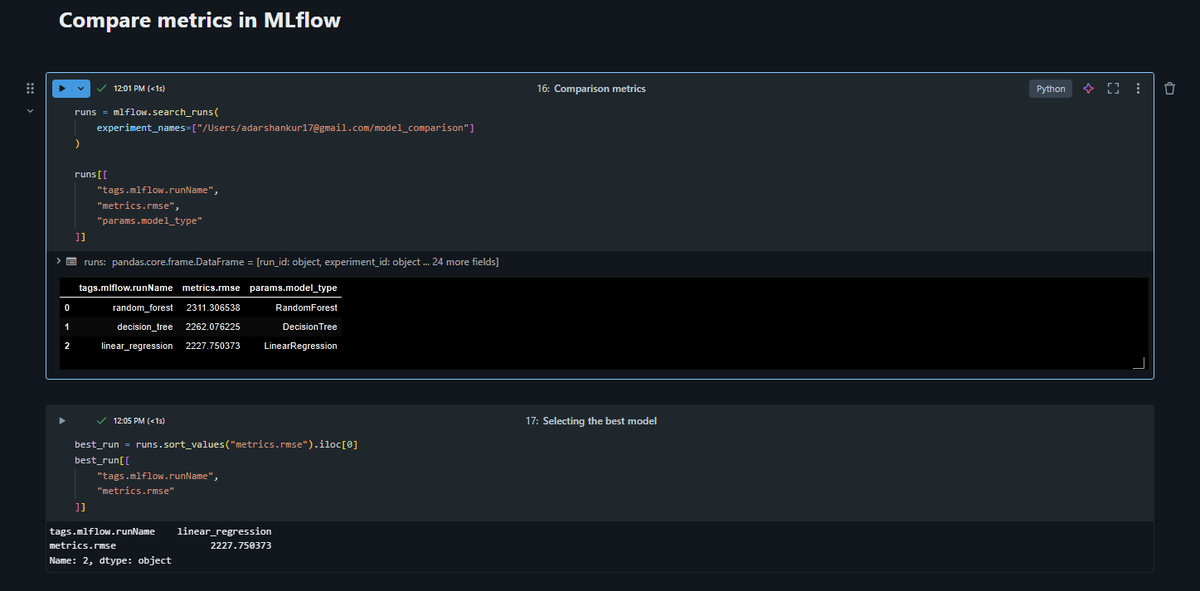Image resolution: width=1200 pixels, height=591 pixels.
Task: Click the "Compare metrics in MLflow" heading
Action: pyautogui.click(x=200, y=20)
